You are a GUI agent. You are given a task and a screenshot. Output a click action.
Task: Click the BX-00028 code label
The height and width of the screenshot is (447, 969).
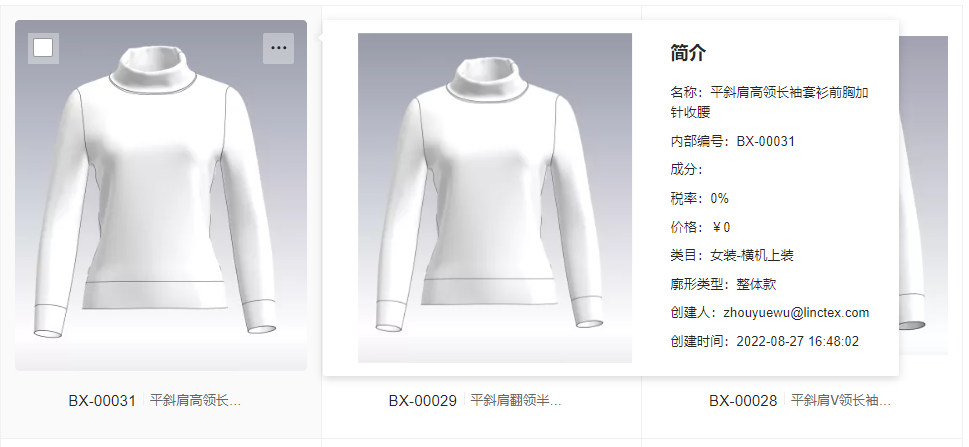pyautogui.click(x=743, y=401)
